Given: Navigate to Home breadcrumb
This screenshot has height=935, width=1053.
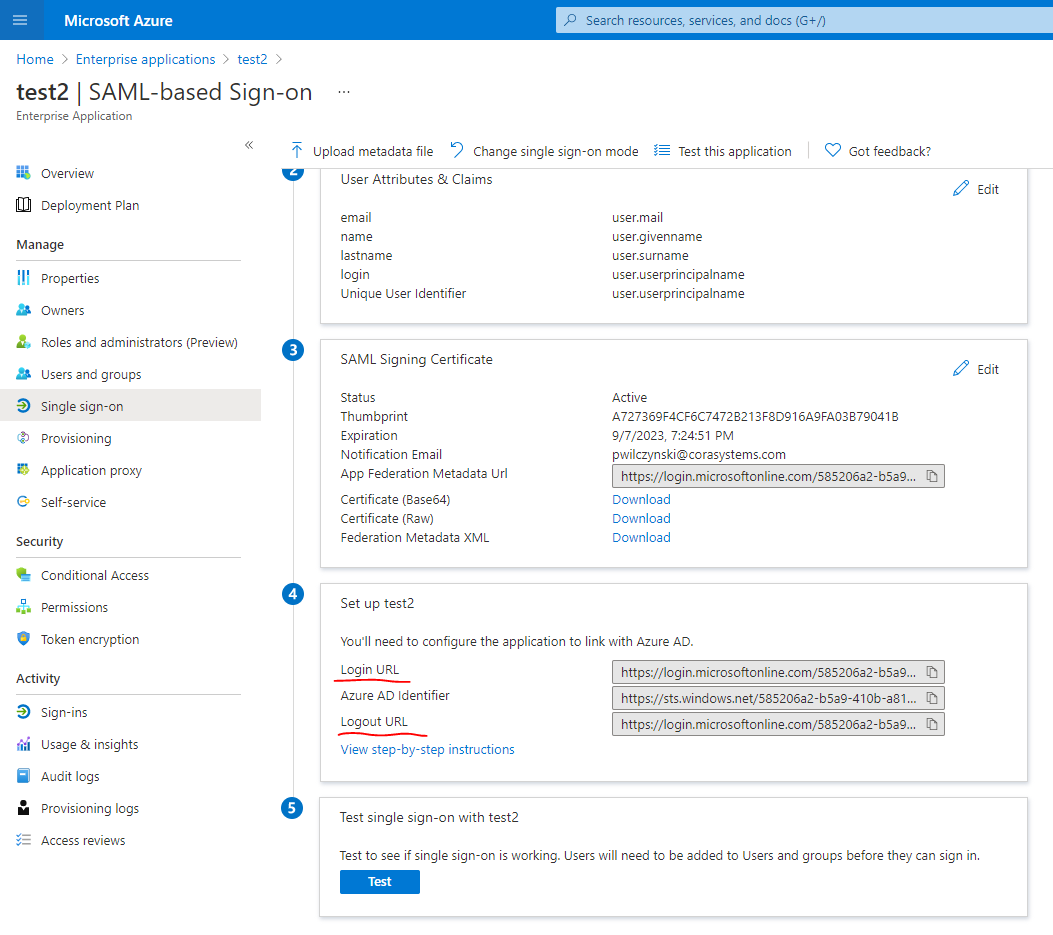Looking at the screenshot, I should [x=35, y=59].
